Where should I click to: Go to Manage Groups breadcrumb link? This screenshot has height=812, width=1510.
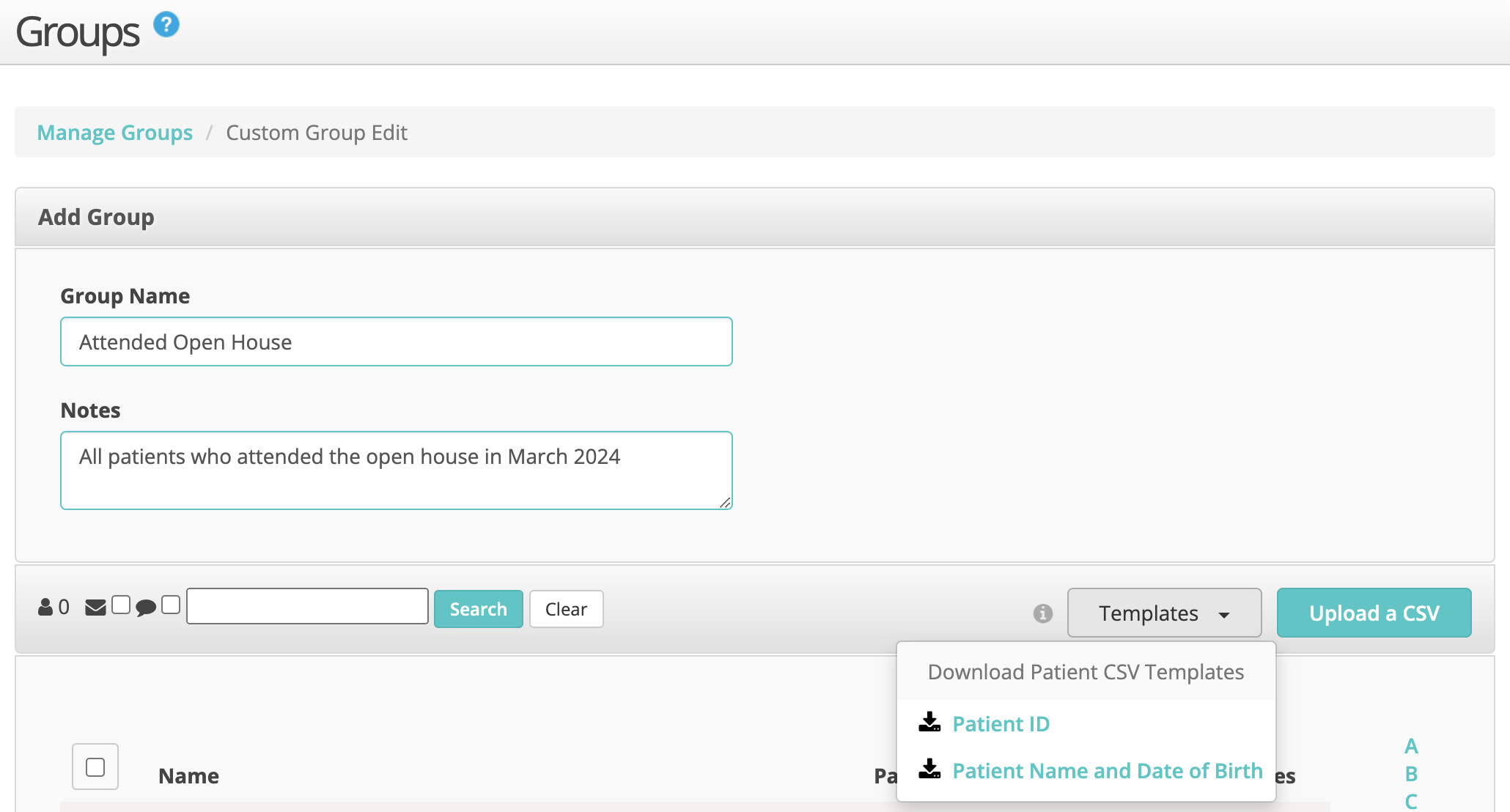coord(115,133)
